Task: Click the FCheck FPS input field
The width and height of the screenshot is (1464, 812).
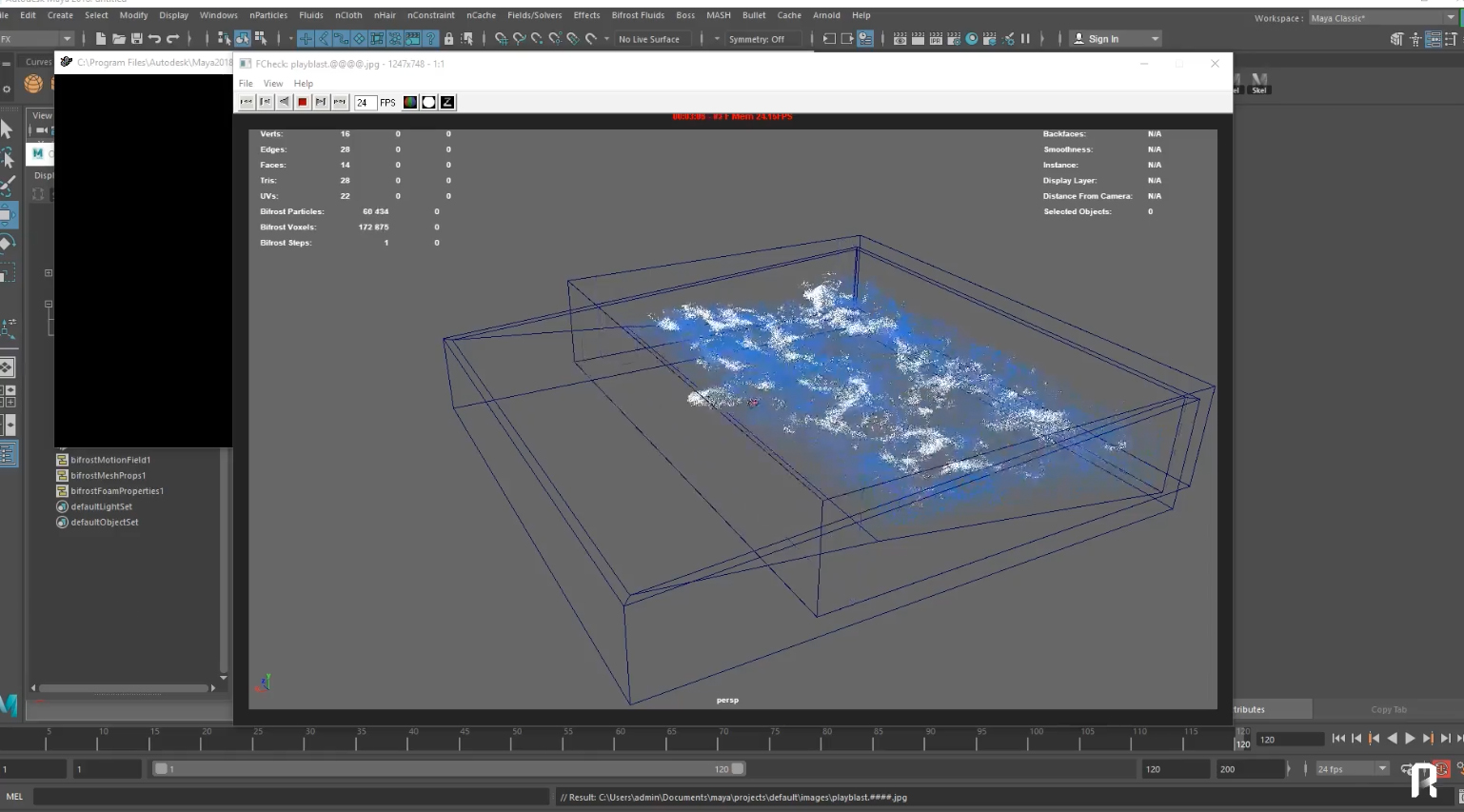Action: 365,102
